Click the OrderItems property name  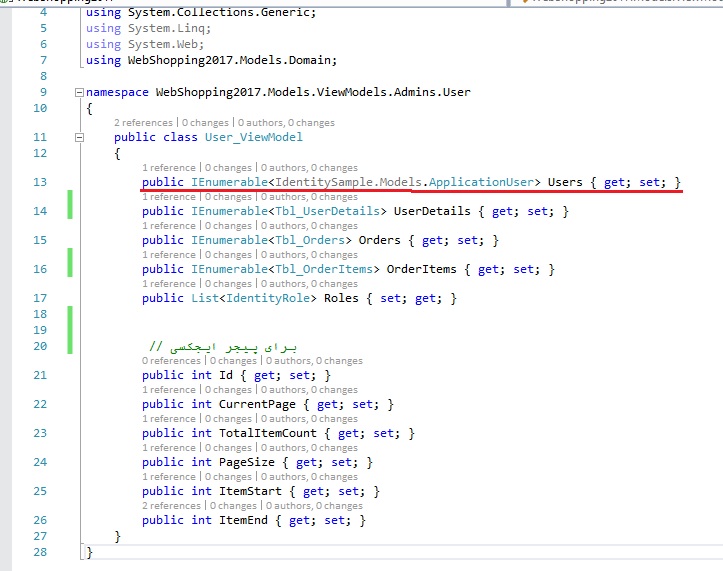click(x=421, y=269)
